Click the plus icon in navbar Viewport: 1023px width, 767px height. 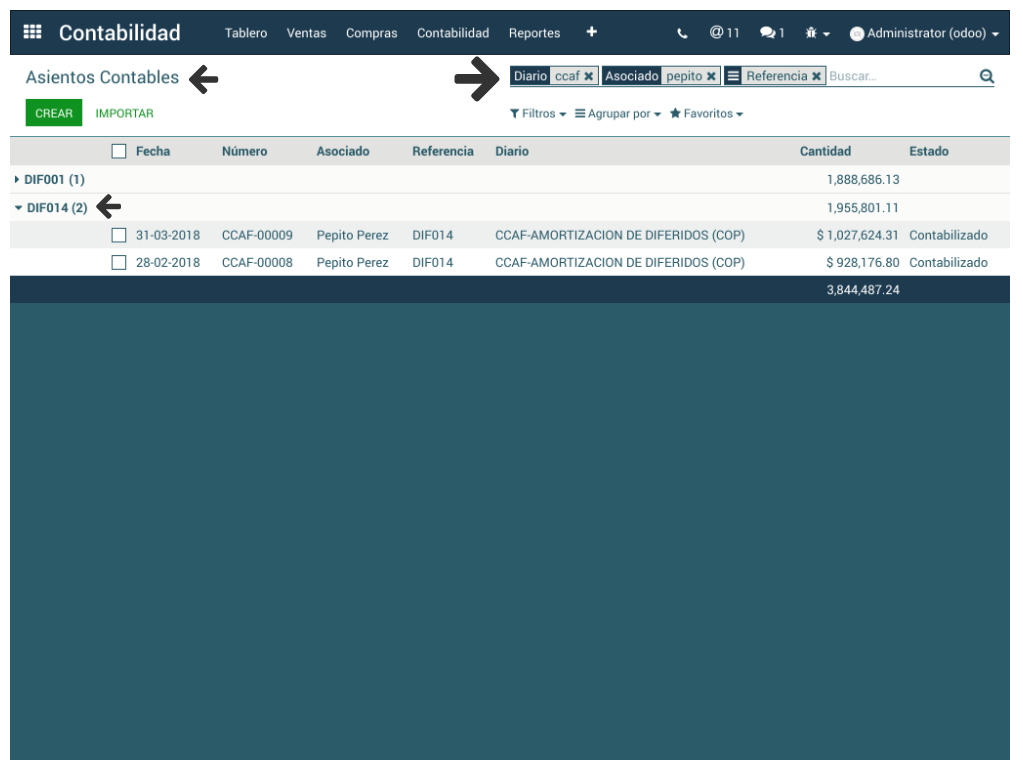click(x=591, y=32)
